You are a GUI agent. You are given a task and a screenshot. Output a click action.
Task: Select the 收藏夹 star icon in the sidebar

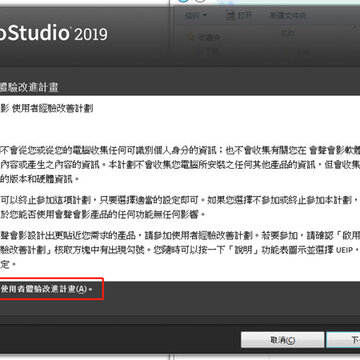coord(191,37)
